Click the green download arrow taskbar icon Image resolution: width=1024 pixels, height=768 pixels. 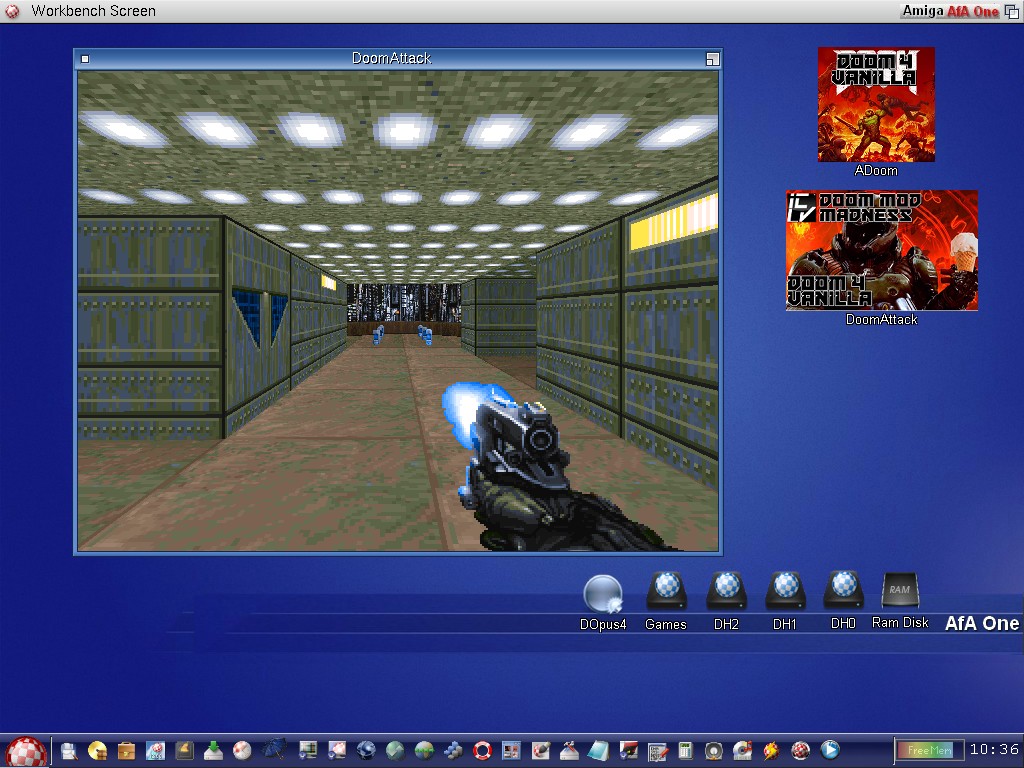click(213, 750)
